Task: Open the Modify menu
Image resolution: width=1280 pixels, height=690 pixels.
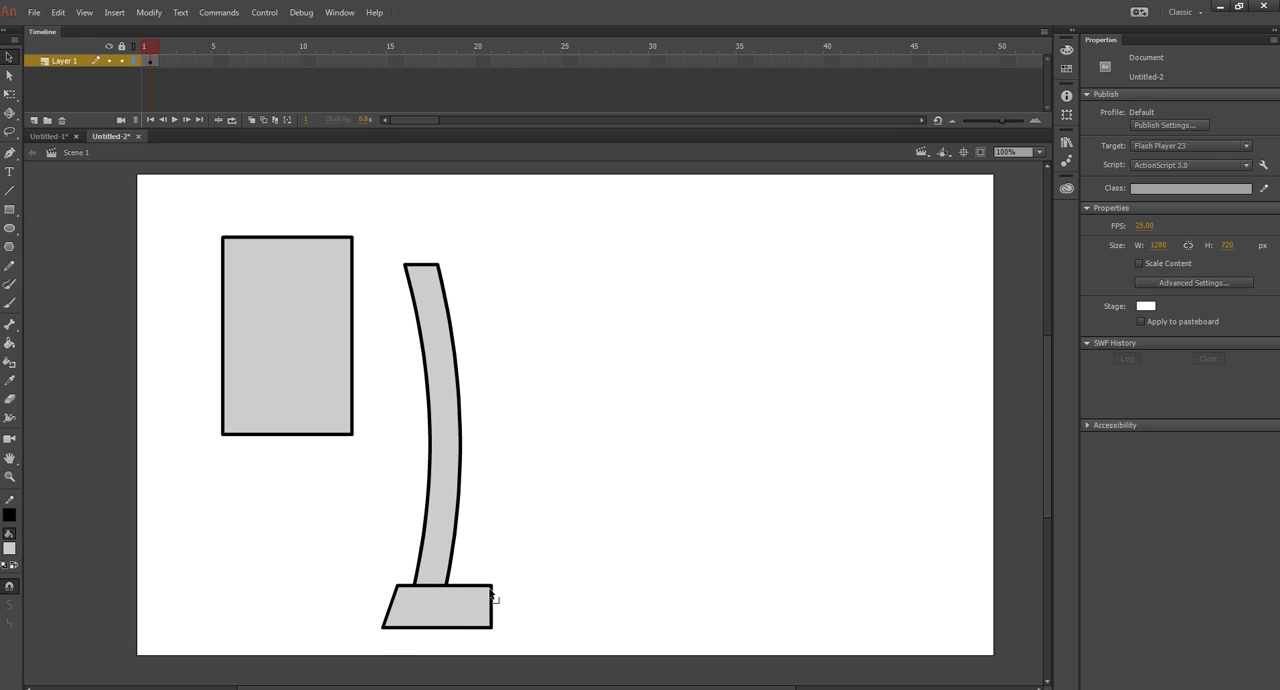Action: (149, 13)
